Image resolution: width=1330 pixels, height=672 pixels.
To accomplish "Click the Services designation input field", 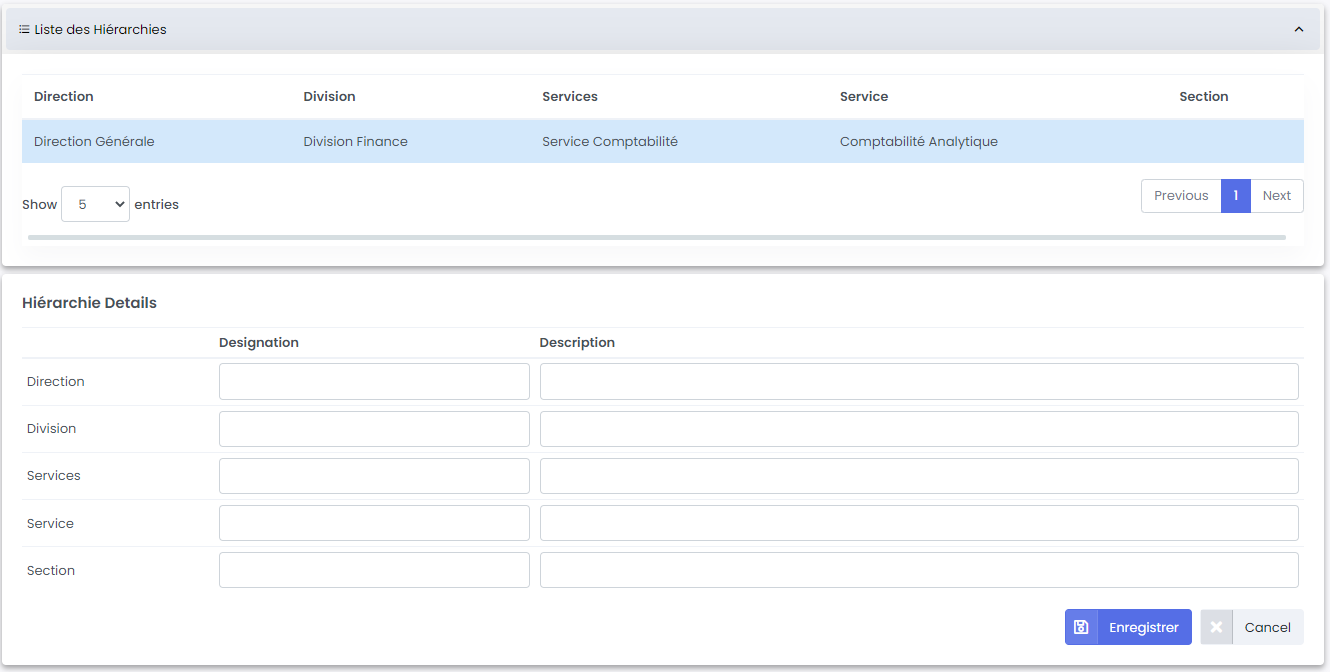I will (374, 476).
